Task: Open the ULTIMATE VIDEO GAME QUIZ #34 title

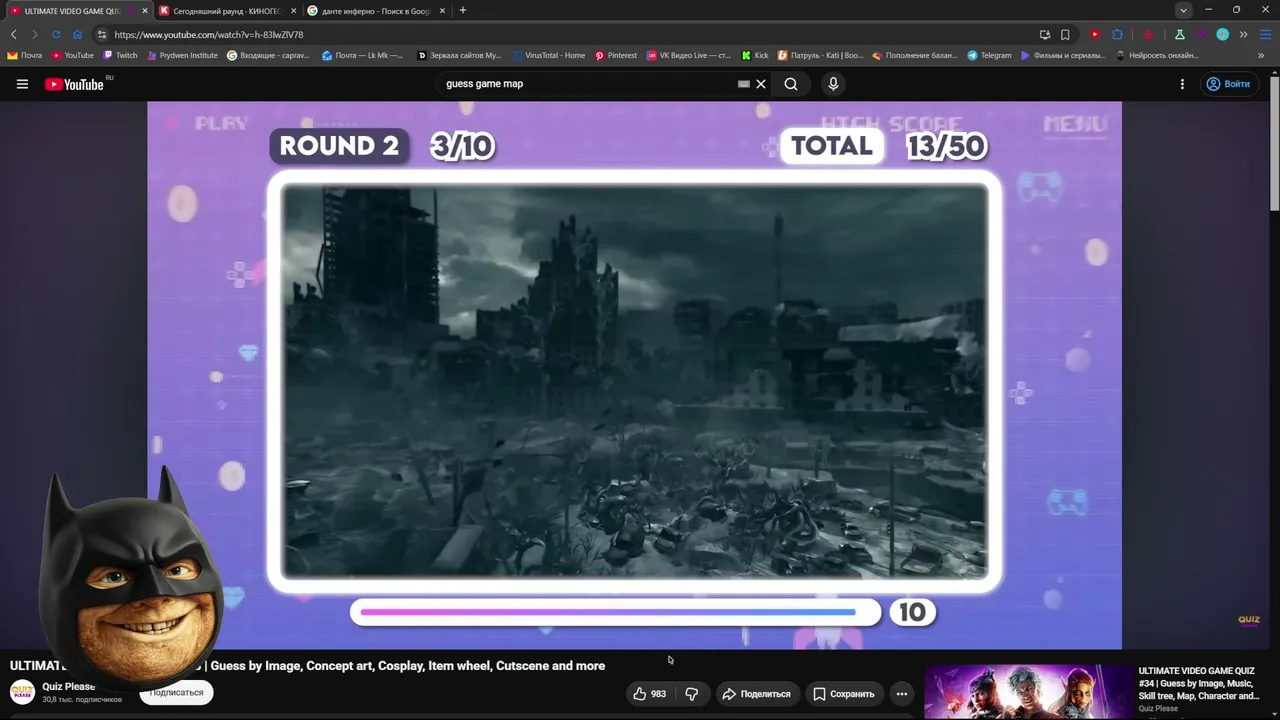Action: click(x=1199, y=683)
